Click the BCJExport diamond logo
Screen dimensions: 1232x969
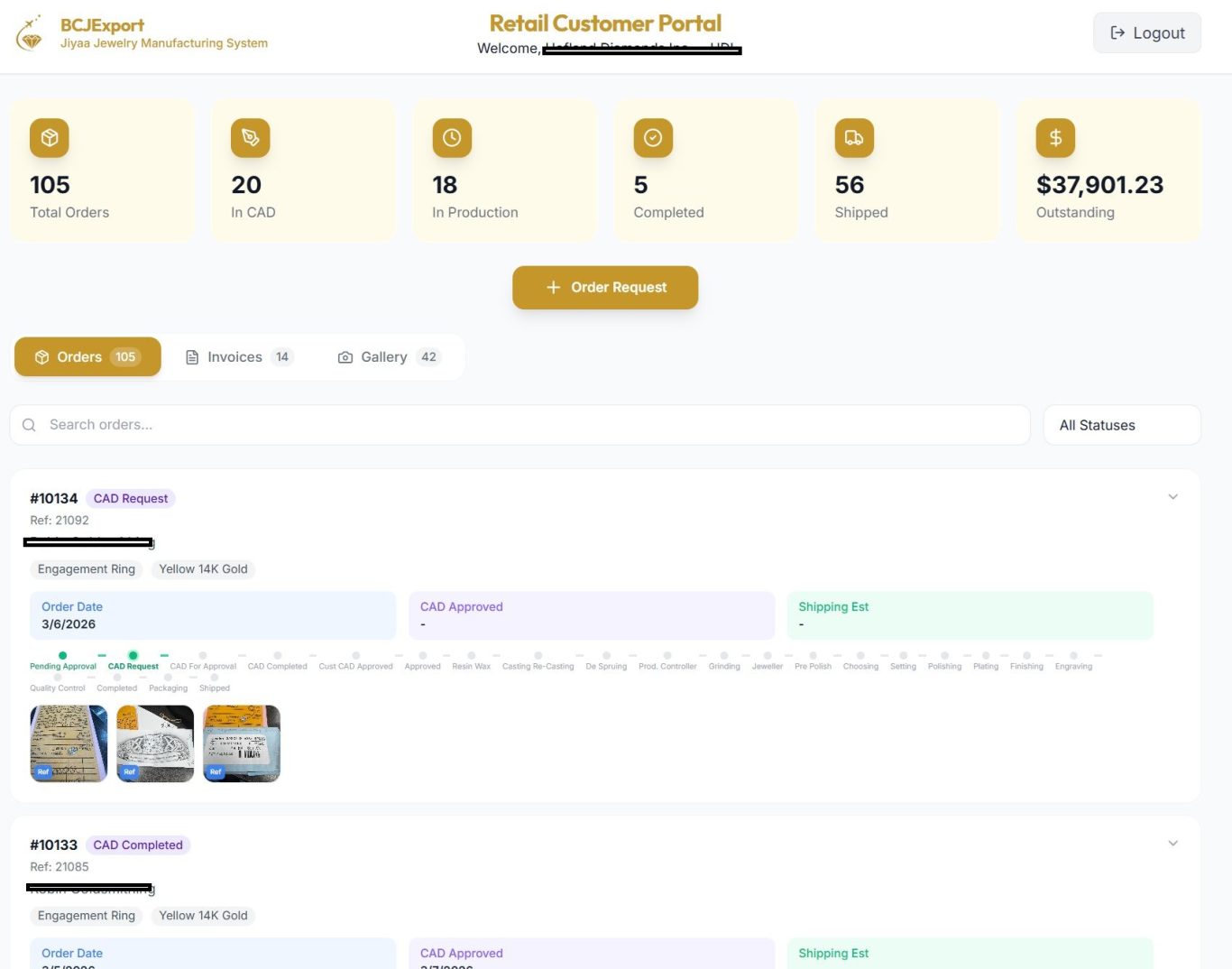(31, 34)
